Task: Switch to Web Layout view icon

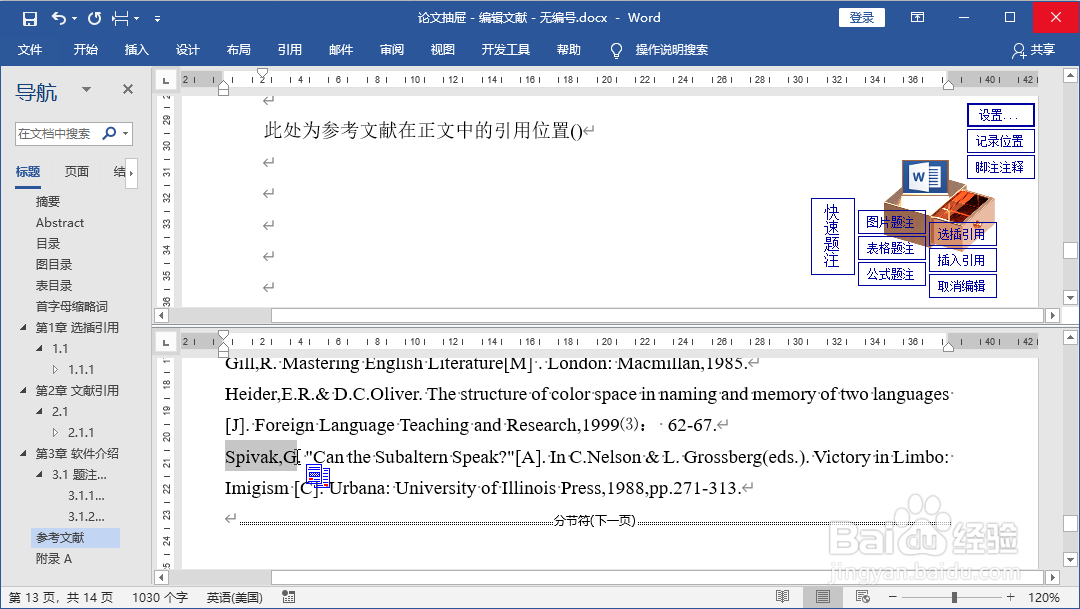Action: point(862,597)
